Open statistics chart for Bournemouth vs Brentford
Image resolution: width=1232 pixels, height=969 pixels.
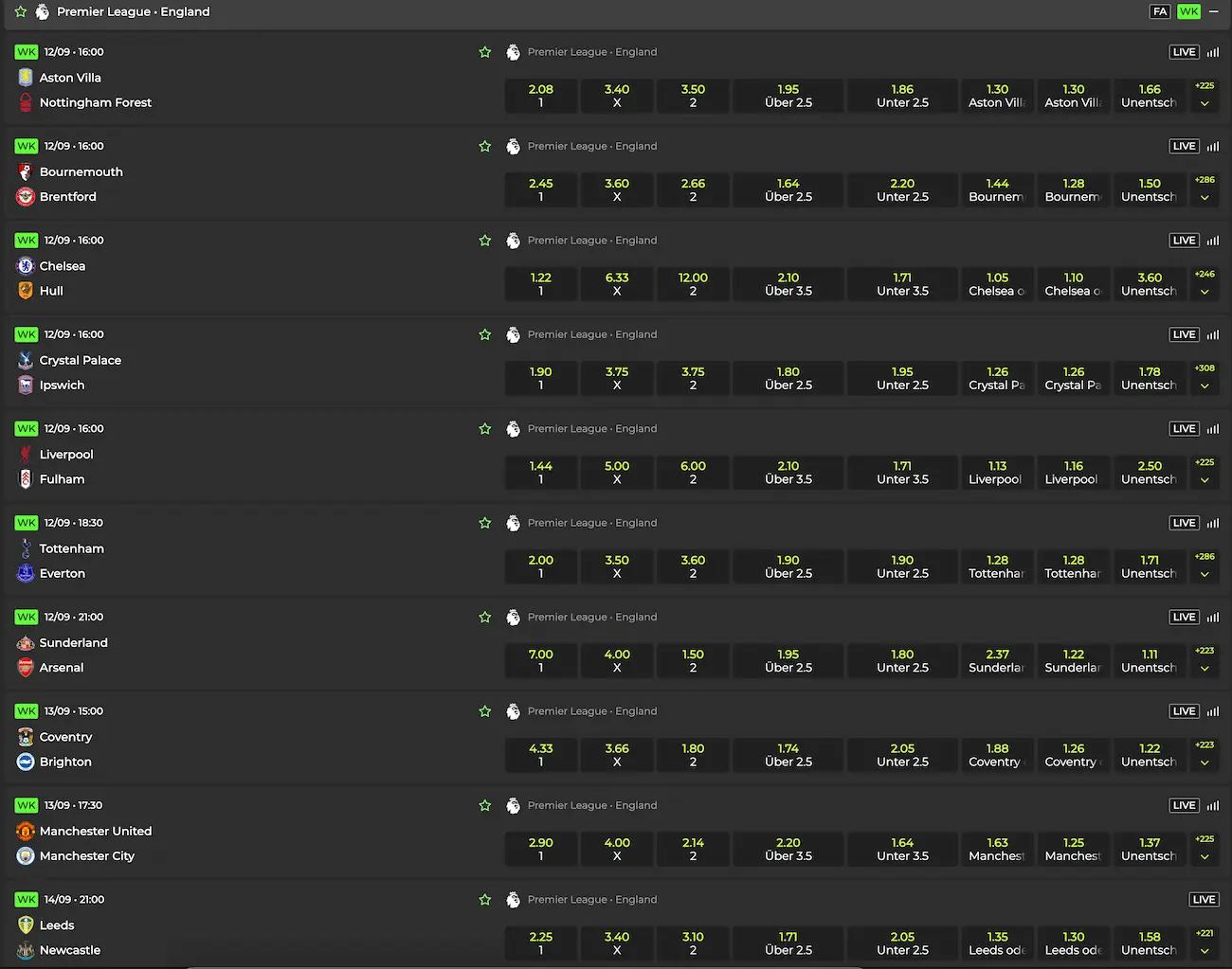1213,146
